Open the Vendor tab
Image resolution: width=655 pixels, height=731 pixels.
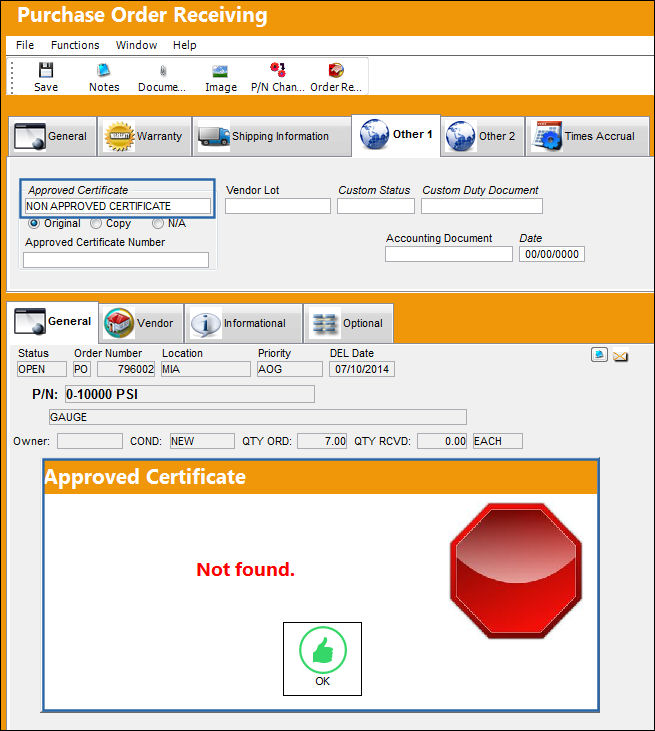[x=141, y=323]
